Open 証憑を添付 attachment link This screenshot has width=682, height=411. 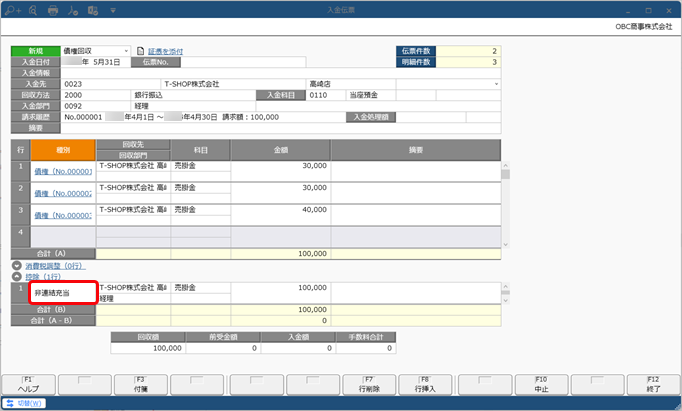coord(165,51)
